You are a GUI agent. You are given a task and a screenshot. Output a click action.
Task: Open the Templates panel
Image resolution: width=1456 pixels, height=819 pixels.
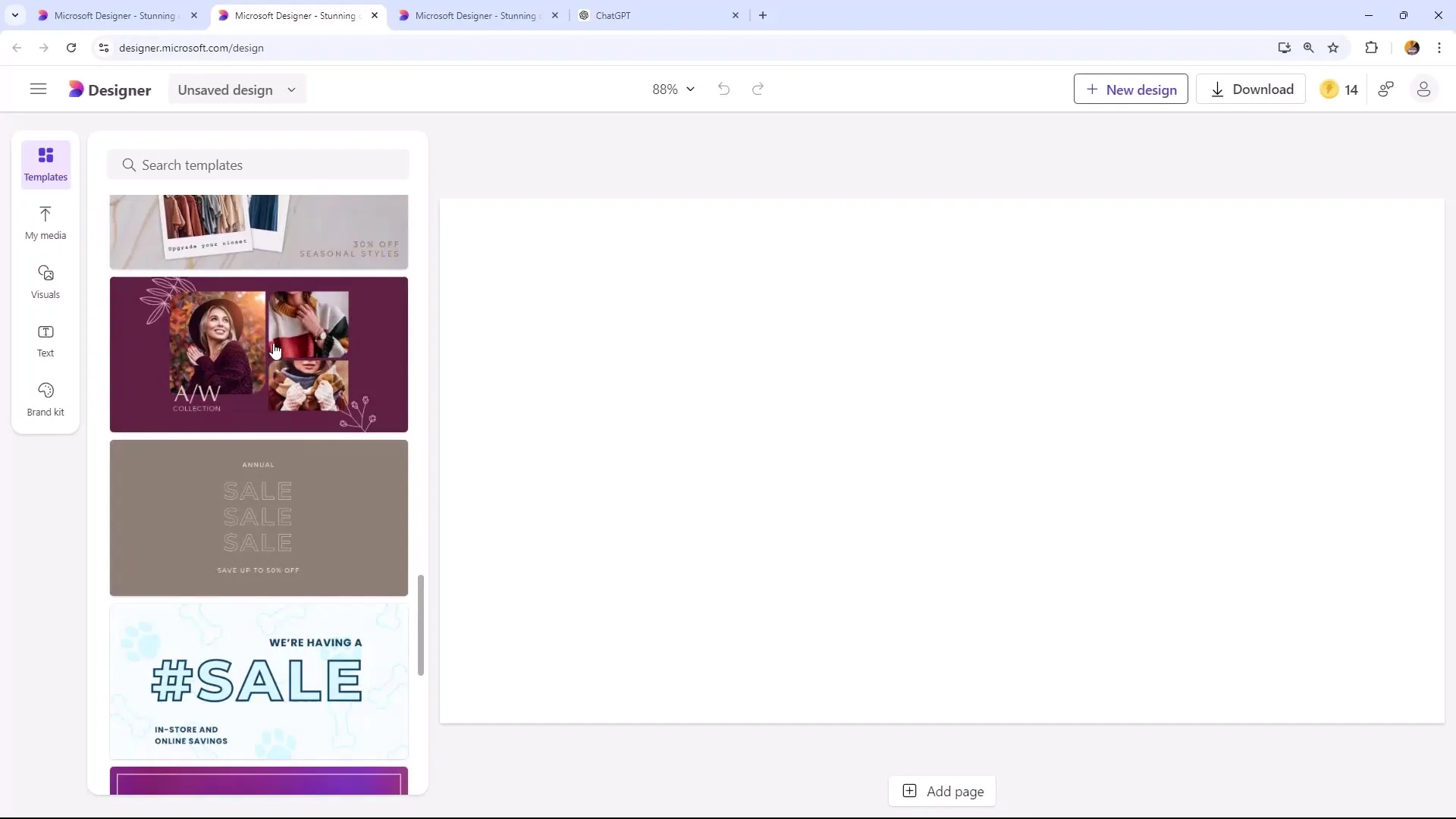point(45,164)
